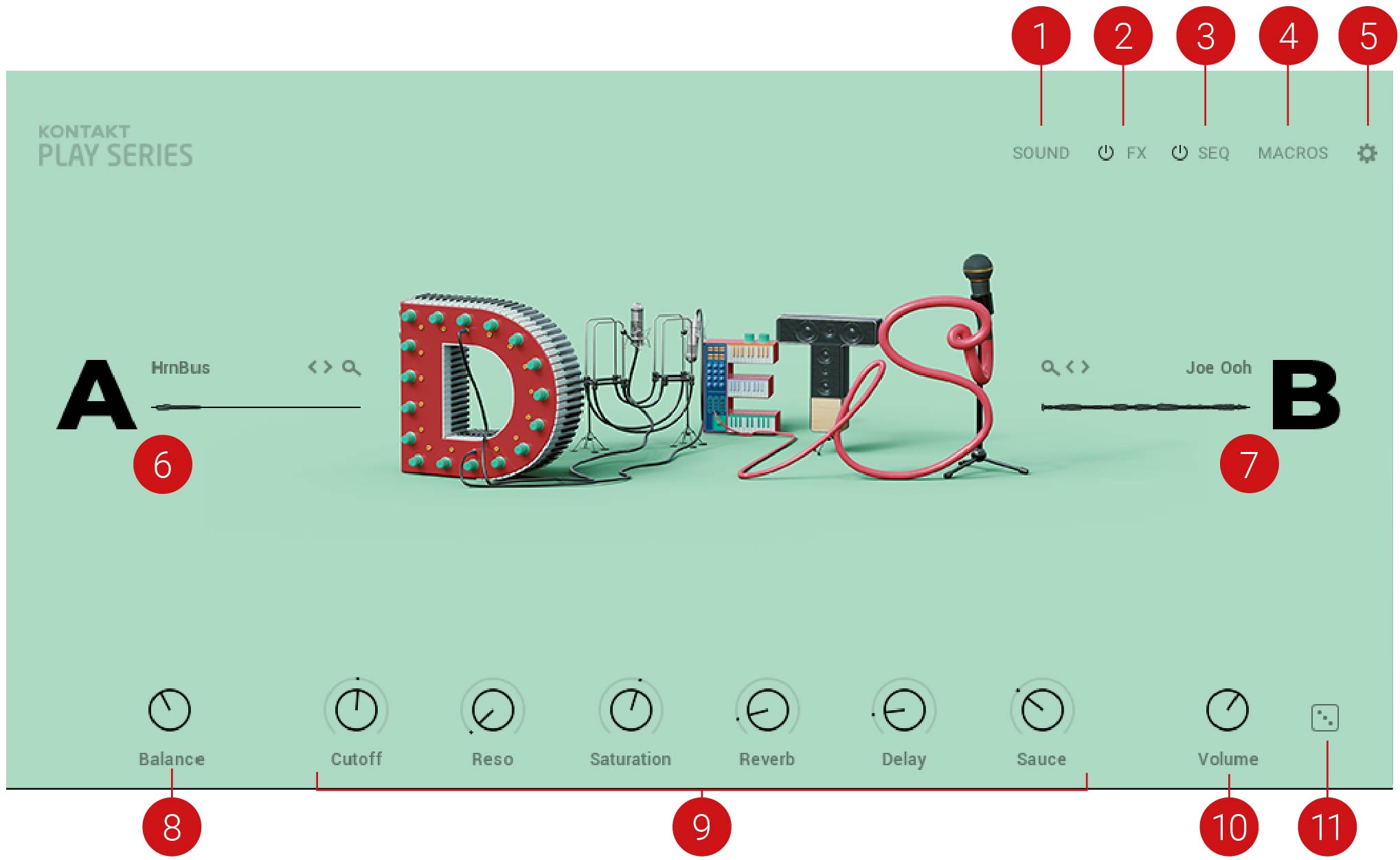Open sound browser magnifier for layer B
The image size is (1400, 860).
point(1049,368)
